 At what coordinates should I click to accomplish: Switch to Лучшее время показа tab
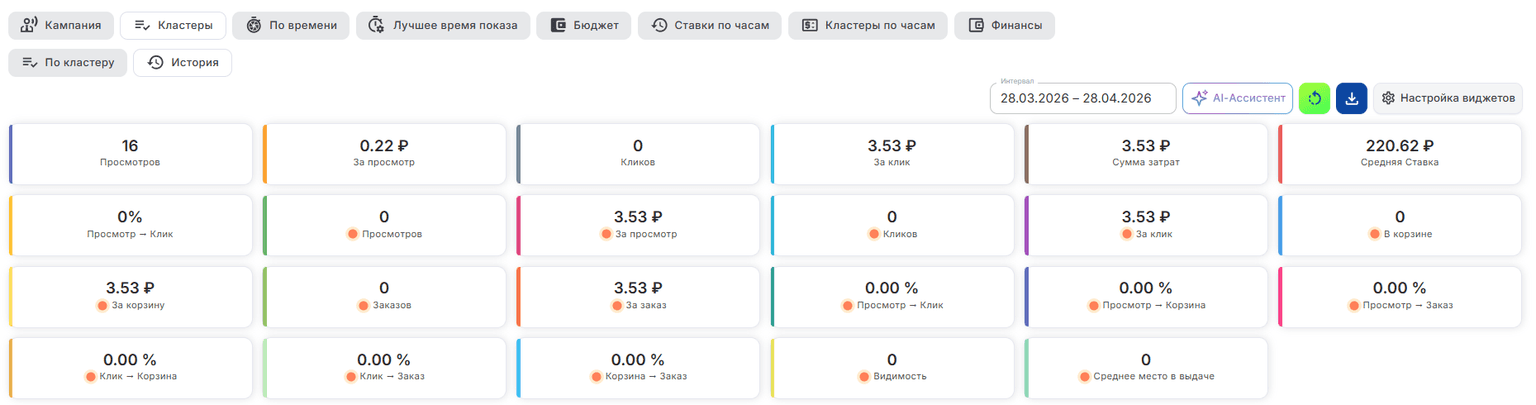442,25
